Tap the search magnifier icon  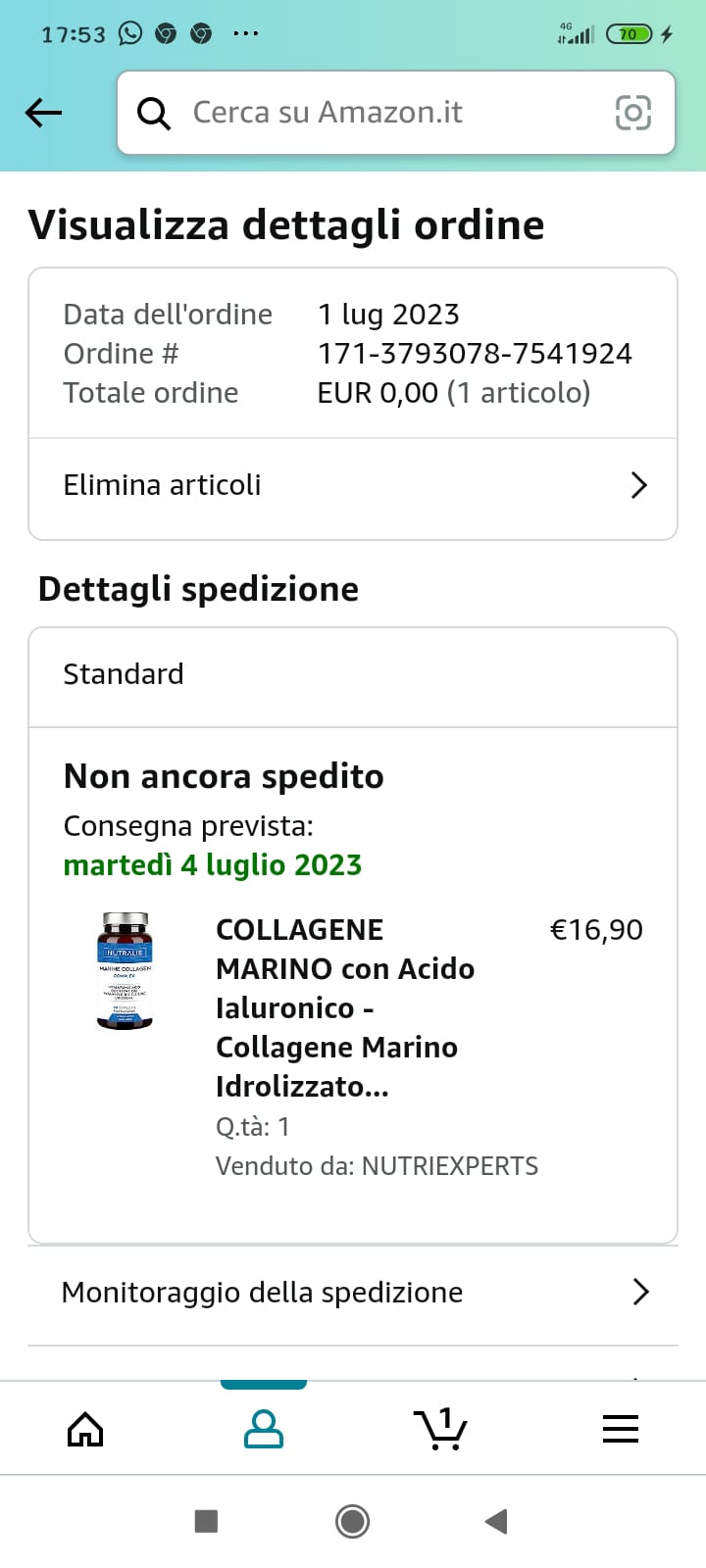point(154,114)
